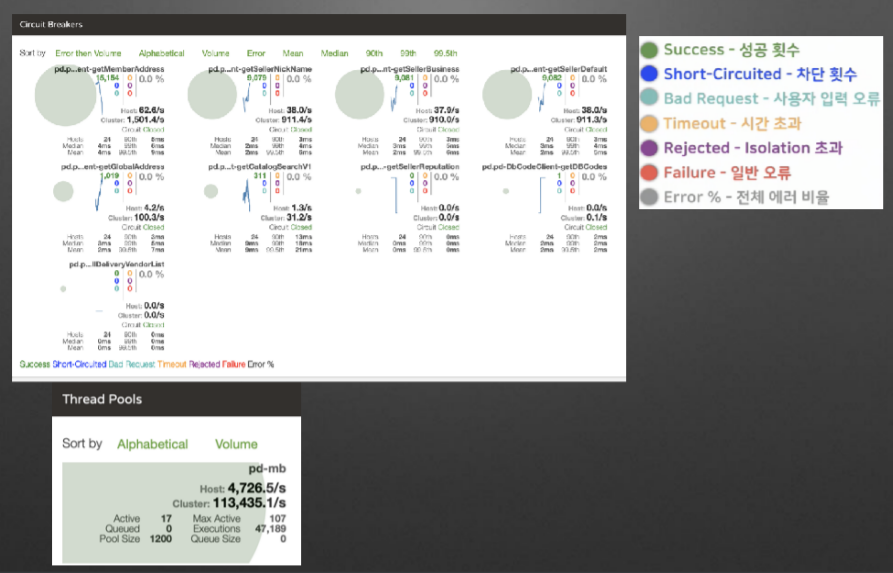Image resolution: width=893 pixels, height=573 pixels.
Task: Click the pd.p...t-getCatalogSearchV1 circuit title
Action: click(260, 167)
